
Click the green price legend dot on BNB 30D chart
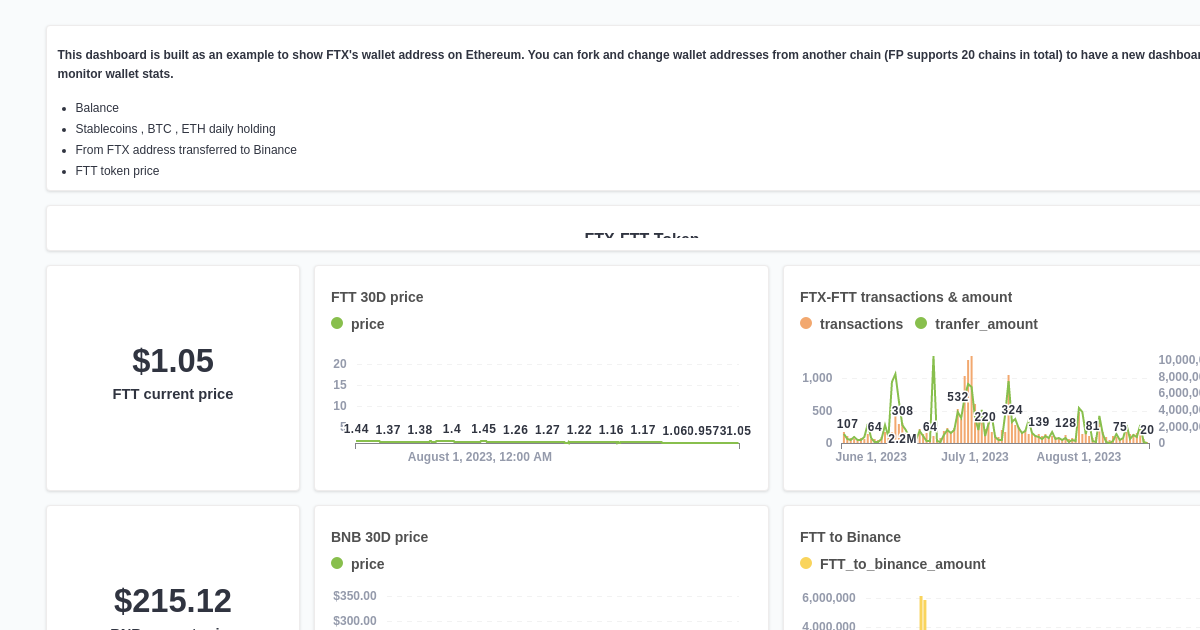point(337,563)
